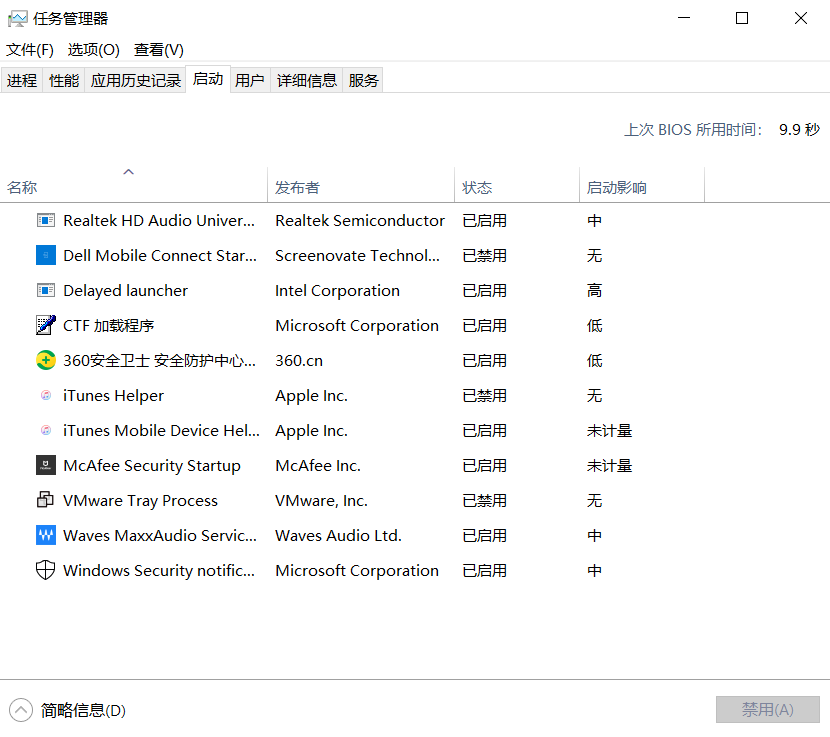Click 已禁用 status in iTunes Helper row
This screenshot has width=830, height=737.
click(484, 396)
